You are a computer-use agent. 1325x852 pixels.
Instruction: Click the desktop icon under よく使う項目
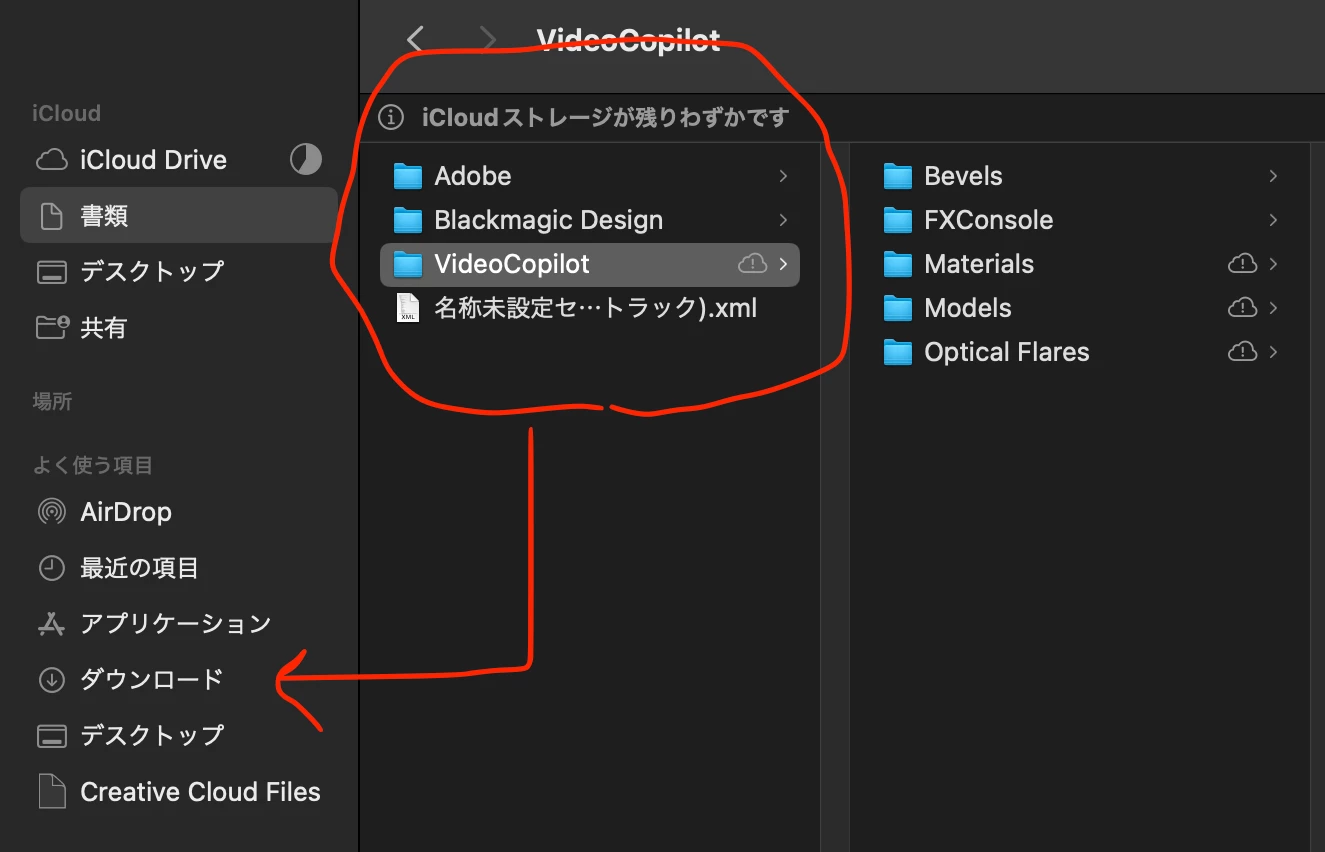[x=51, y=736]
